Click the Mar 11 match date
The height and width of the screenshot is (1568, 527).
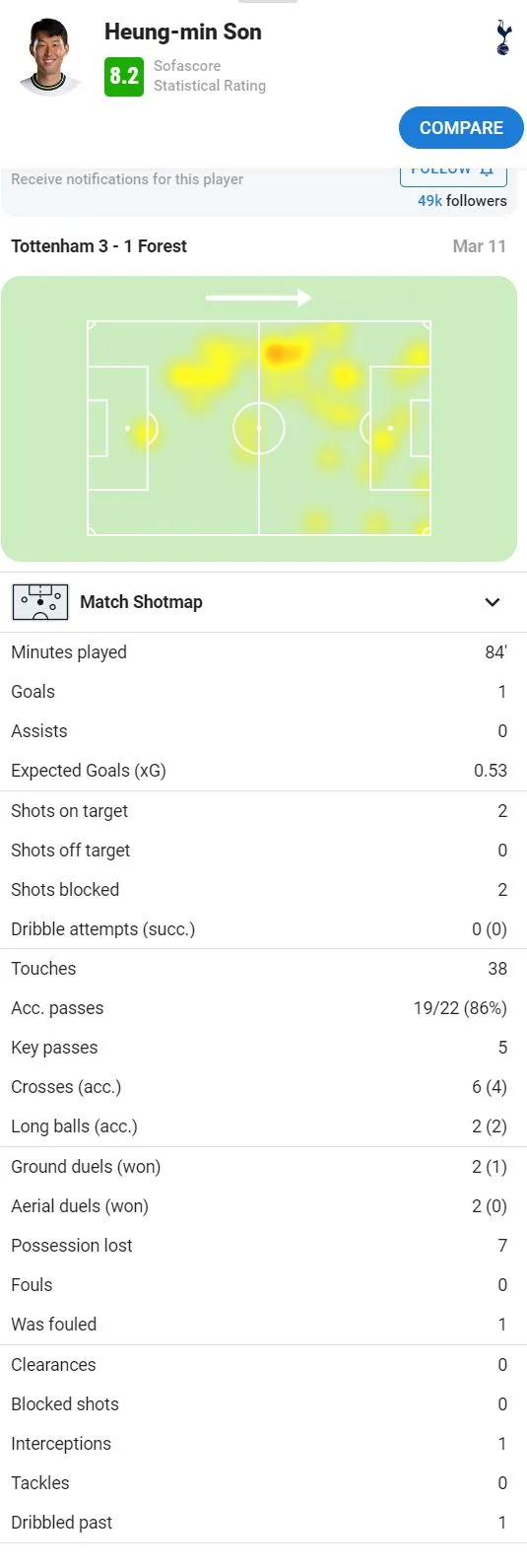pyautogui.click(x=480, y=246)
